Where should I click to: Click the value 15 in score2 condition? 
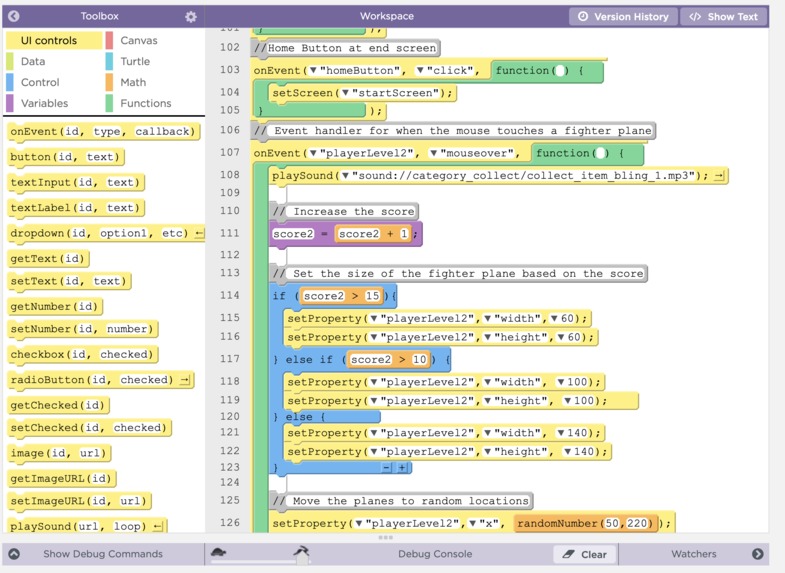tap(372, 296)
